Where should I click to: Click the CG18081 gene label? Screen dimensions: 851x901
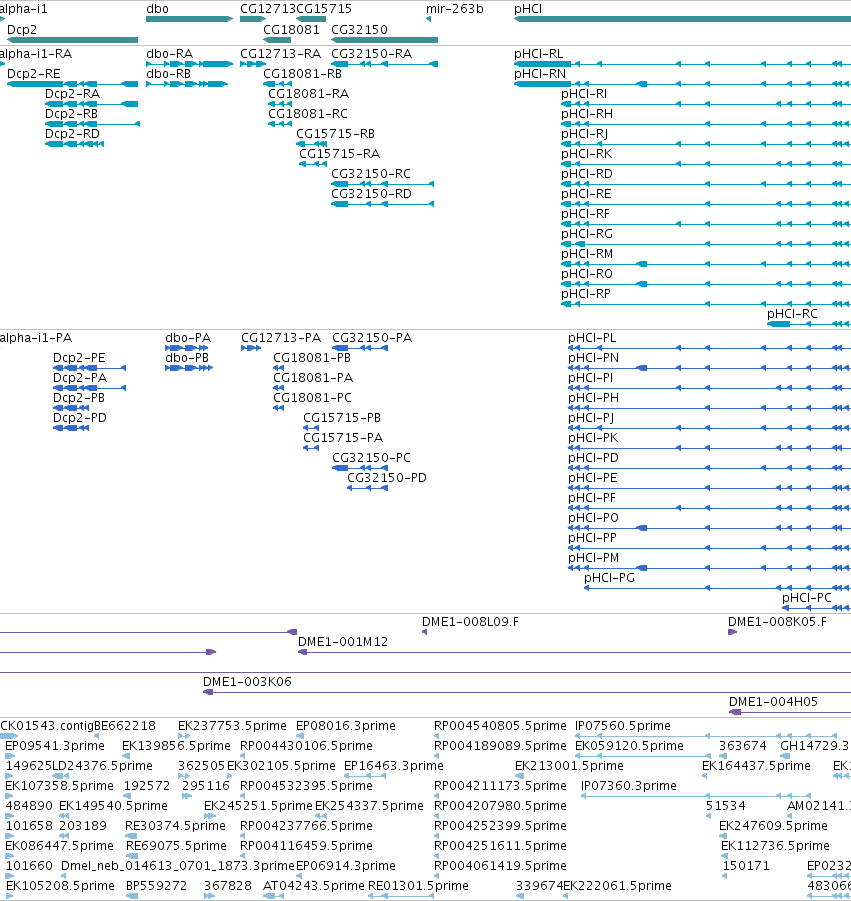click(x=291, y=29)
